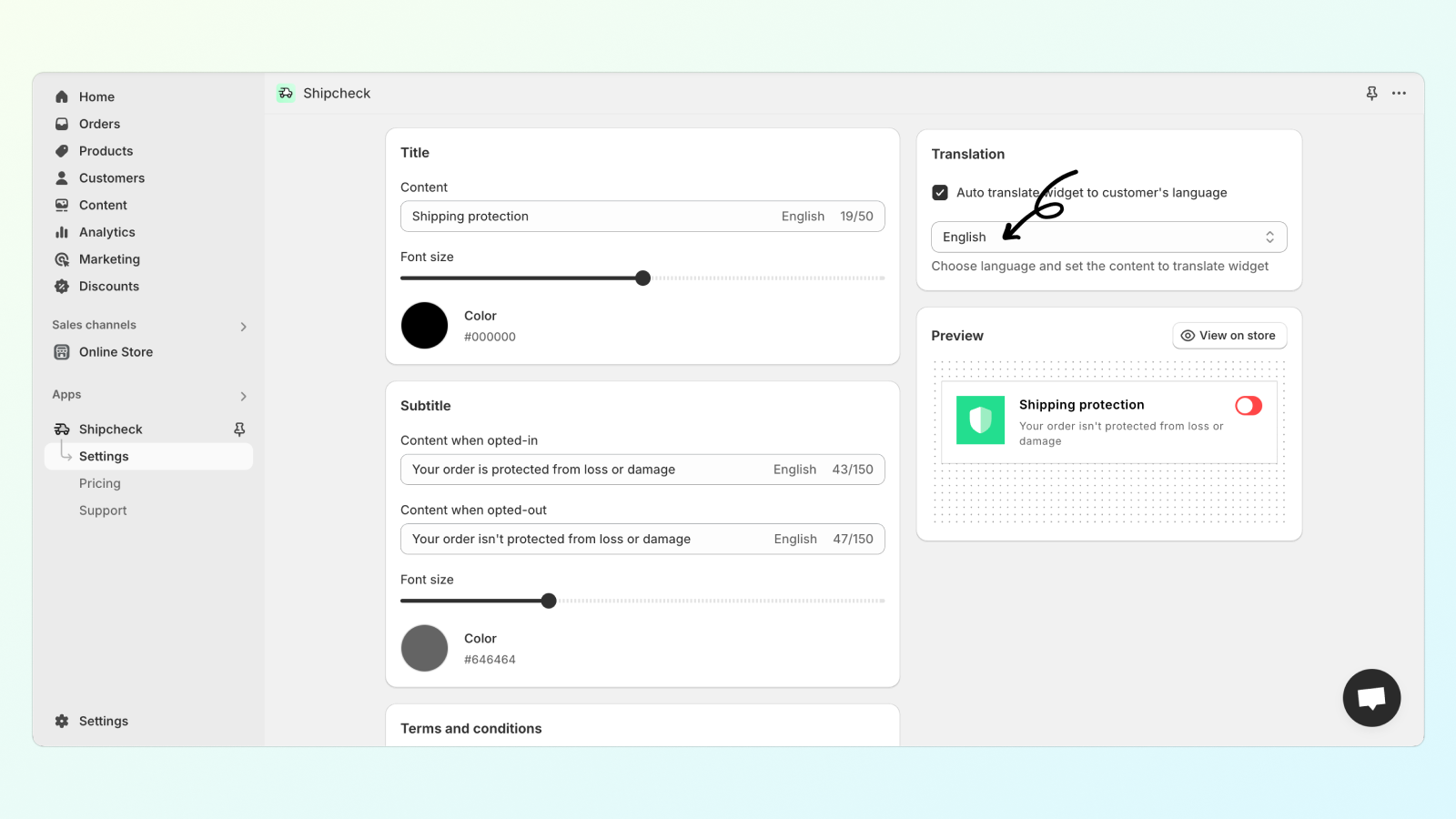Expand the Sales channels section
This screenshot has height=819, width=1456.
[244, 326]
